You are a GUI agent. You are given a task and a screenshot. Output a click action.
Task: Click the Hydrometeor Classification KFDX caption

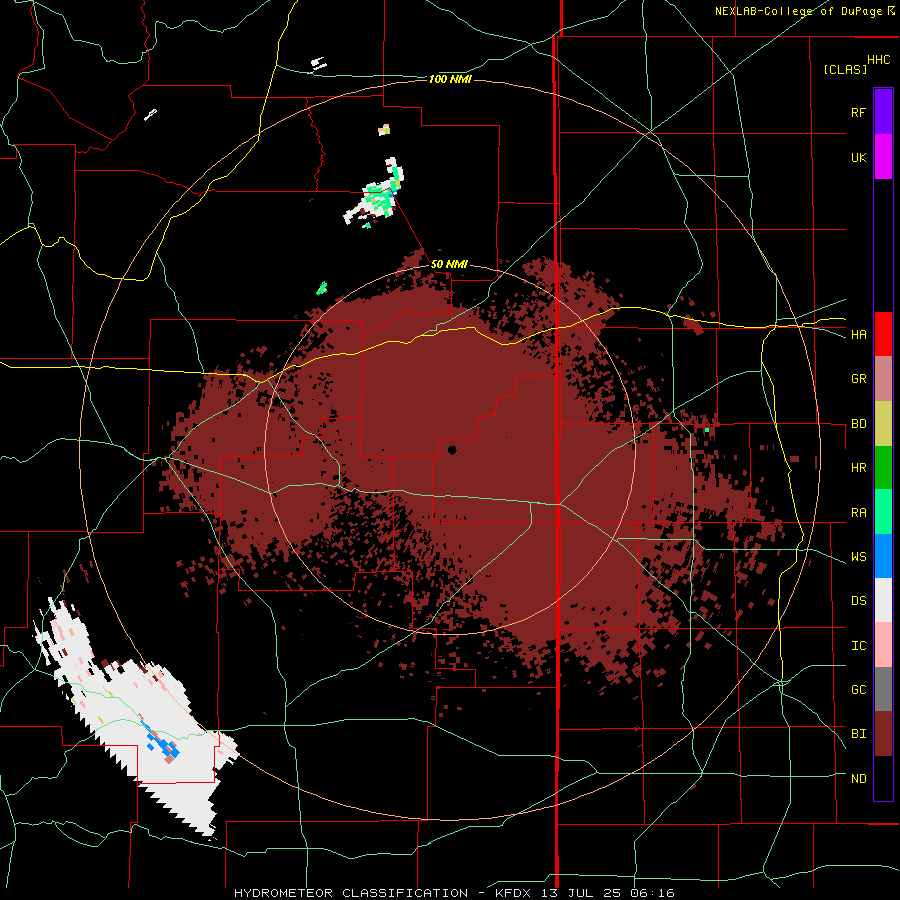(x=454, y=893)
